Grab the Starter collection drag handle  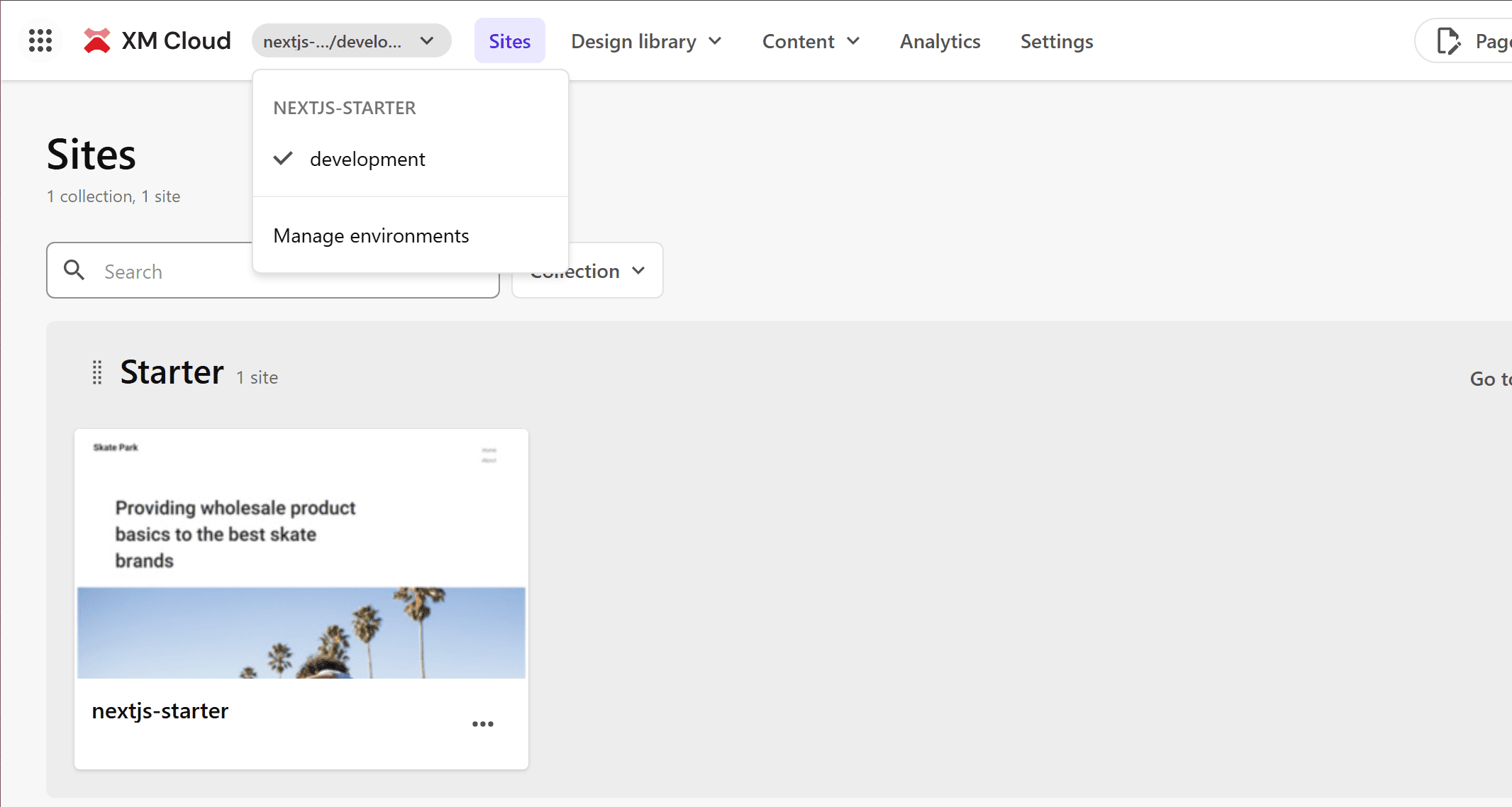click(97, 372)
